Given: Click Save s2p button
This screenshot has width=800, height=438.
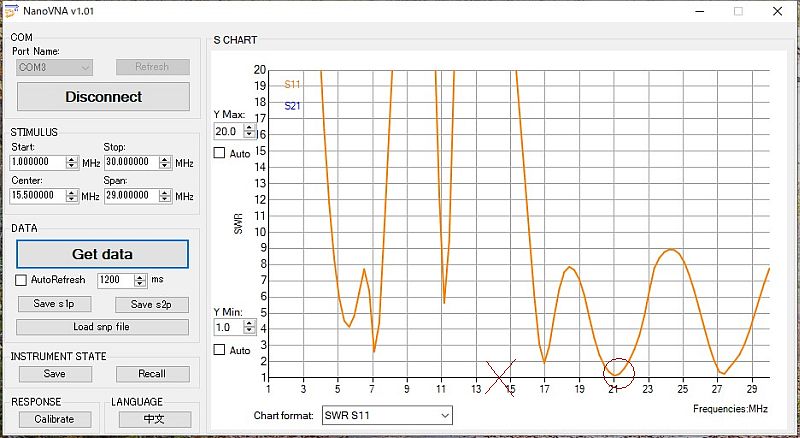Looking at the screenshot, I should [151, 304].
